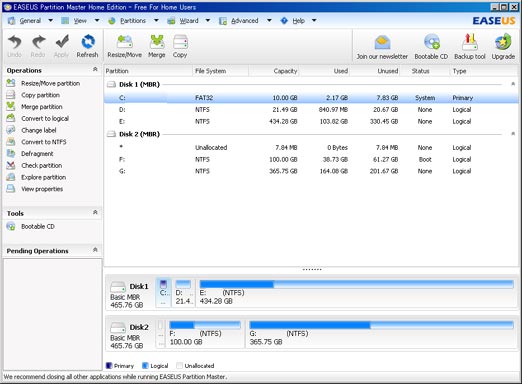Click Disk1 drive icon in disk map

[x=117, y=287]
